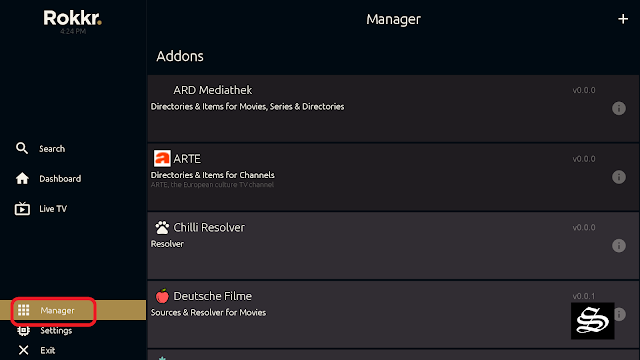Select the Chilli Resolver addon title

[209, 227]
